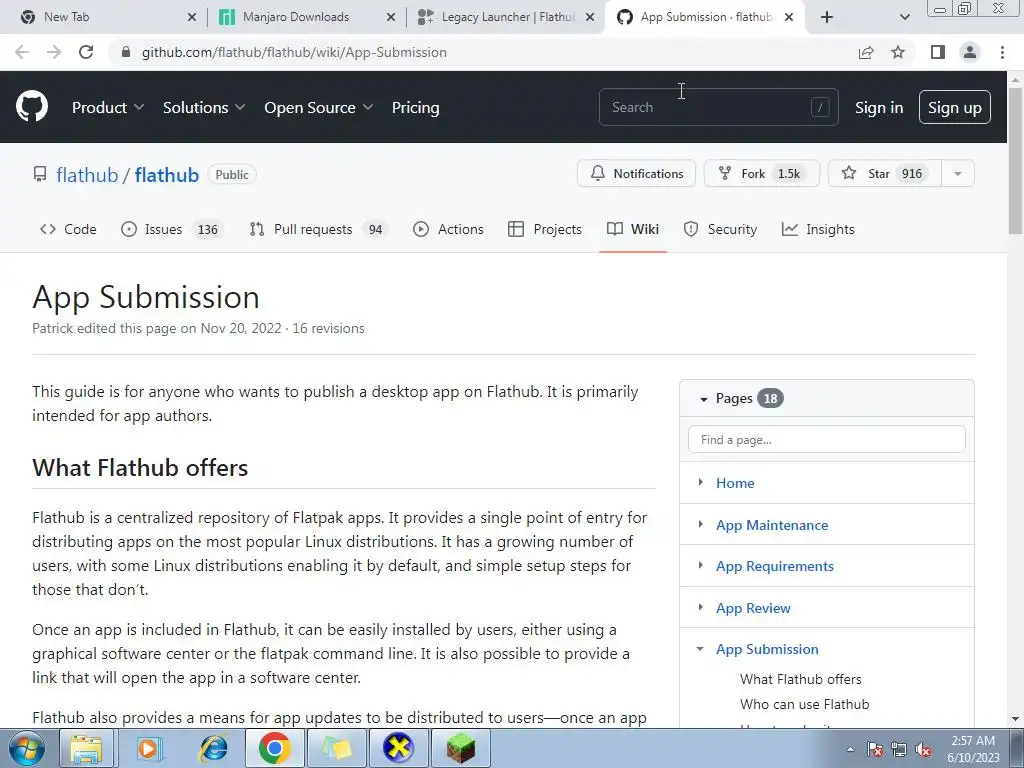Click the address bar URL
The image size is (1024, 768).
tap(294, 52)
